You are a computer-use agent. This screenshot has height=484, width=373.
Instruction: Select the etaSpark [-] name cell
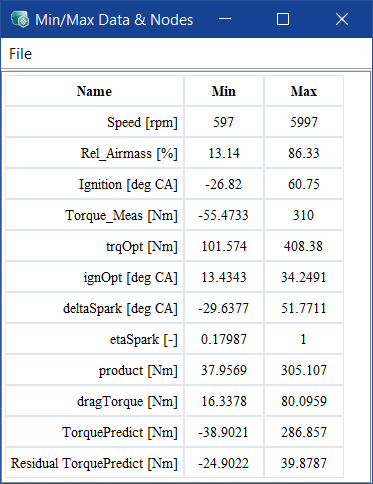pos(95,339)
